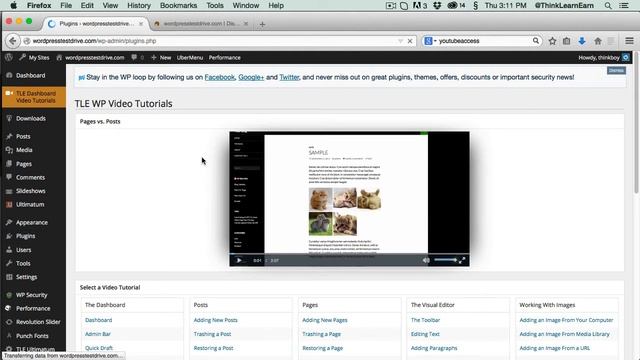Open the downloads arrow icon
Viewport: 640px width, 360px height.
(582, 41)
